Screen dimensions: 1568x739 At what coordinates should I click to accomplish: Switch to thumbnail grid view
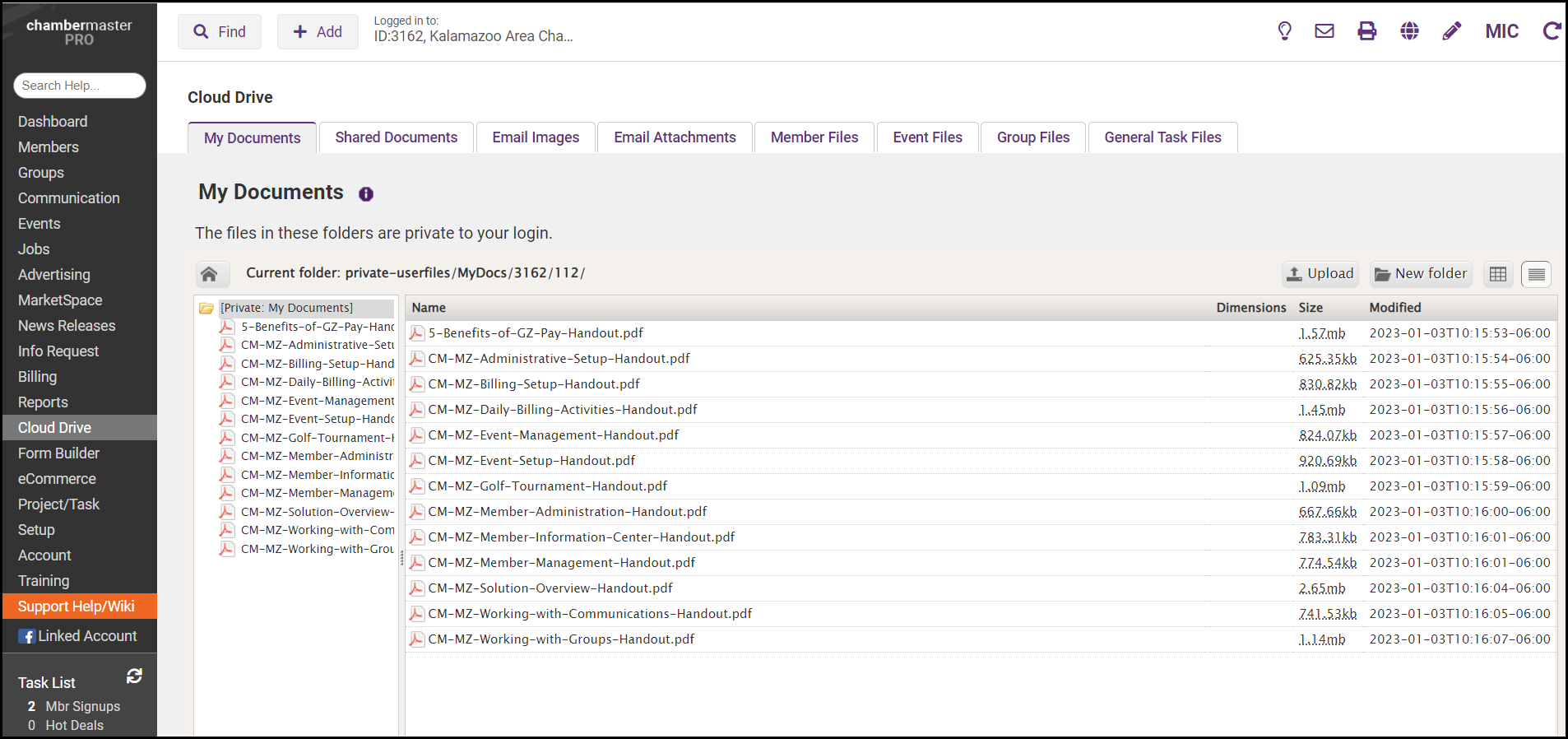tap(1498, 274)
